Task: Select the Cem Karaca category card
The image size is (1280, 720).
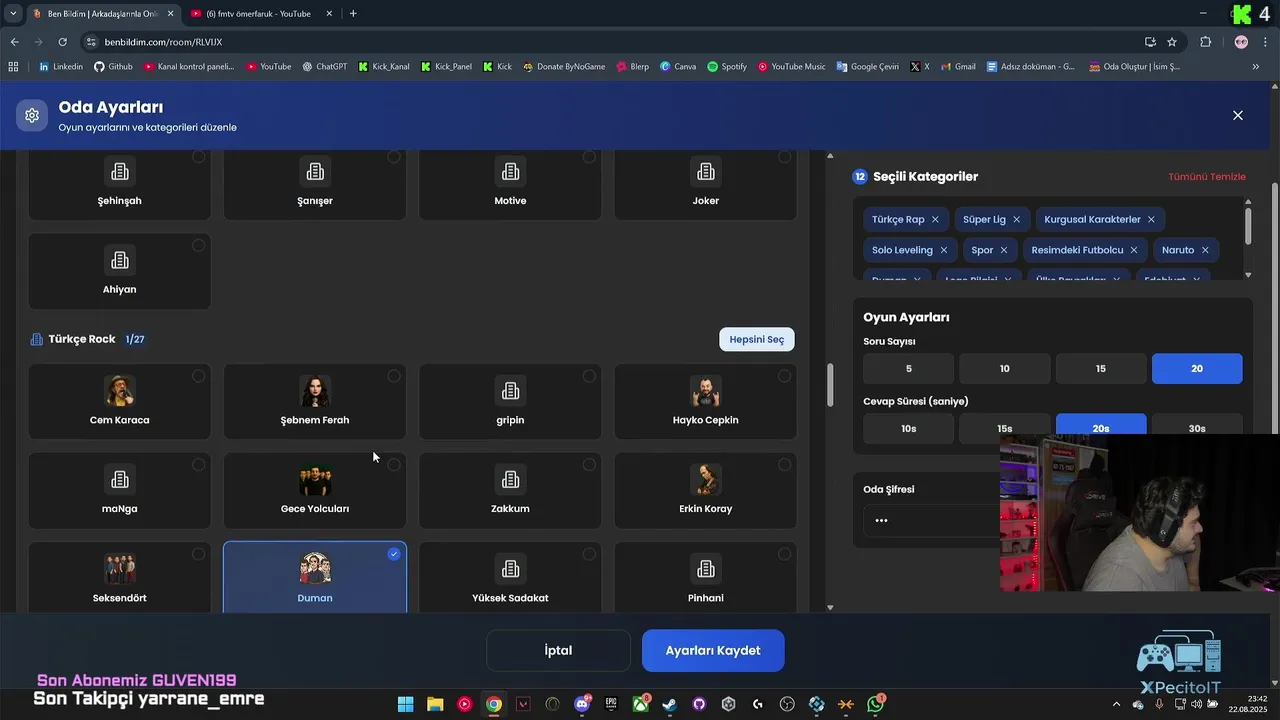Action: (119, 401)
